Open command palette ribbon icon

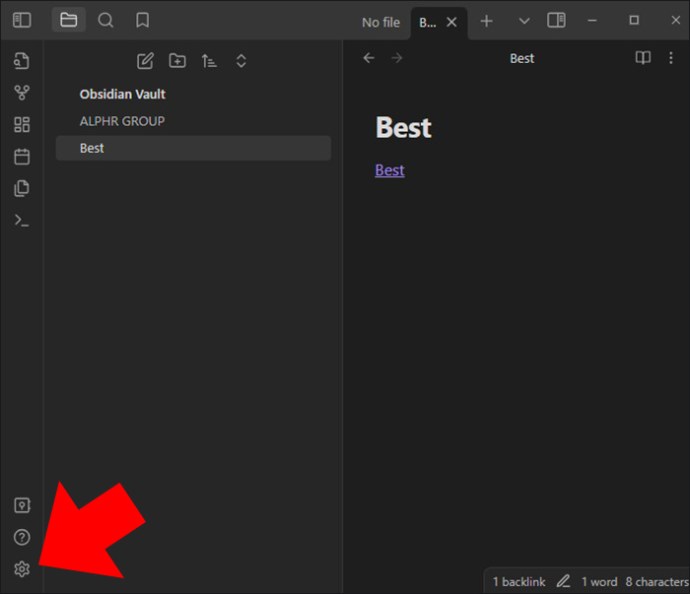22,220
